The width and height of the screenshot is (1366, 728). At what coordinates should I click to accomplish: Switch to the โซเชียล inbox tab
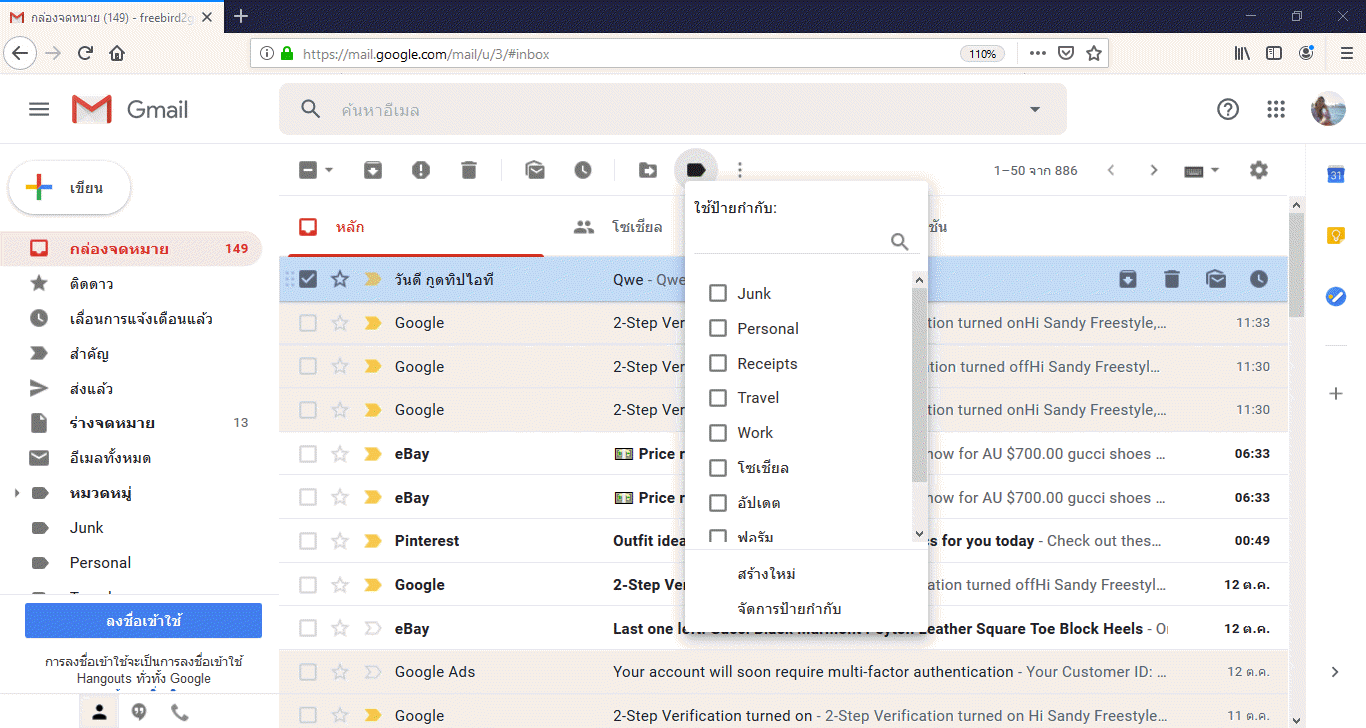coord(619,227)
